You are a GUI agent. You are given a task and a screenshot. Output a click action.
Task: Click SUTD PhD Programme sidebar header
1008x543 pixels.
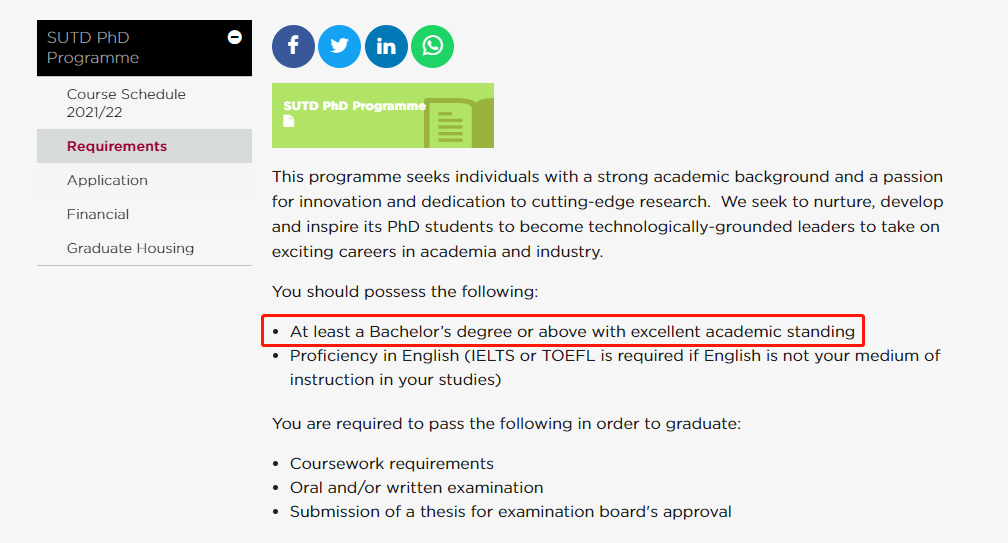(144, 48)
